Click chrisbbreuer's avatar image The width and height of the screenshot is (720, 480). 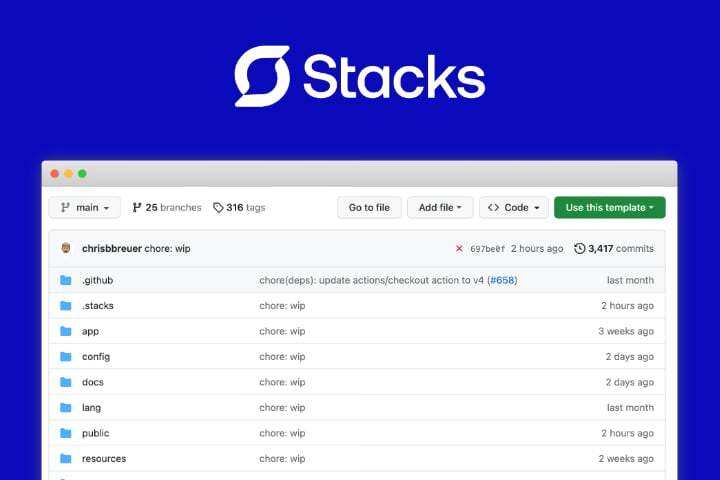tap(66, 248)
